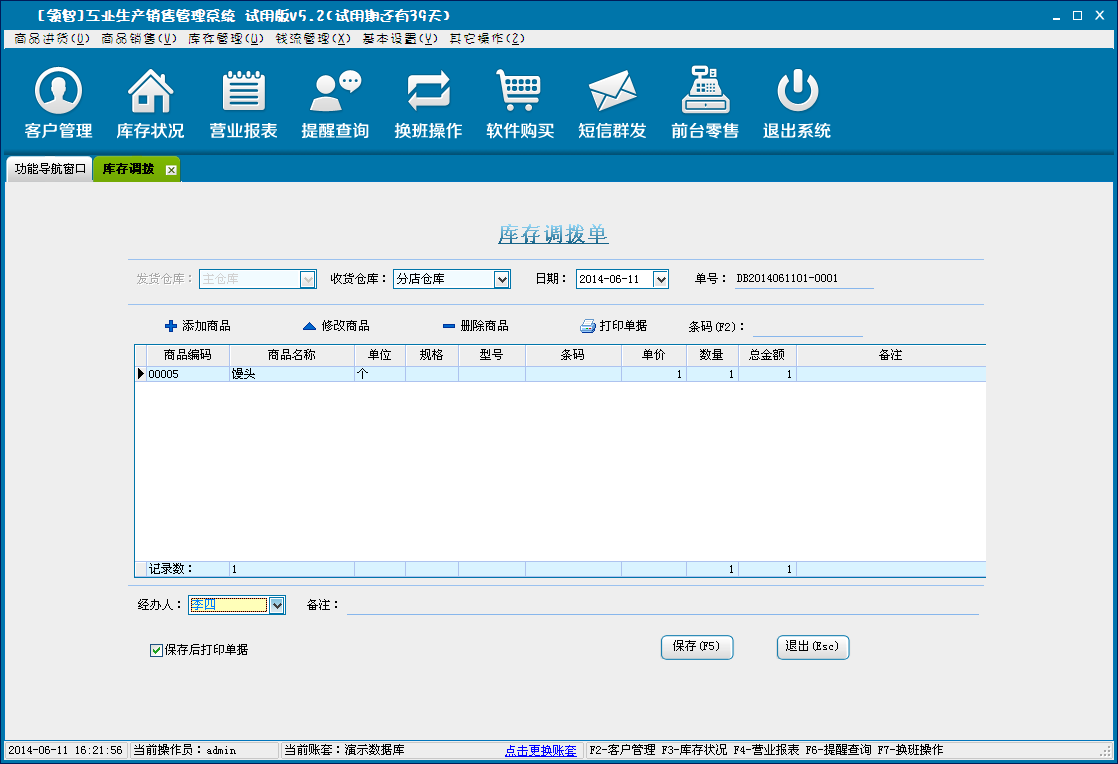Click the 保存(F5) button
Screen dimensions: 1118x764
pos(697,647)
